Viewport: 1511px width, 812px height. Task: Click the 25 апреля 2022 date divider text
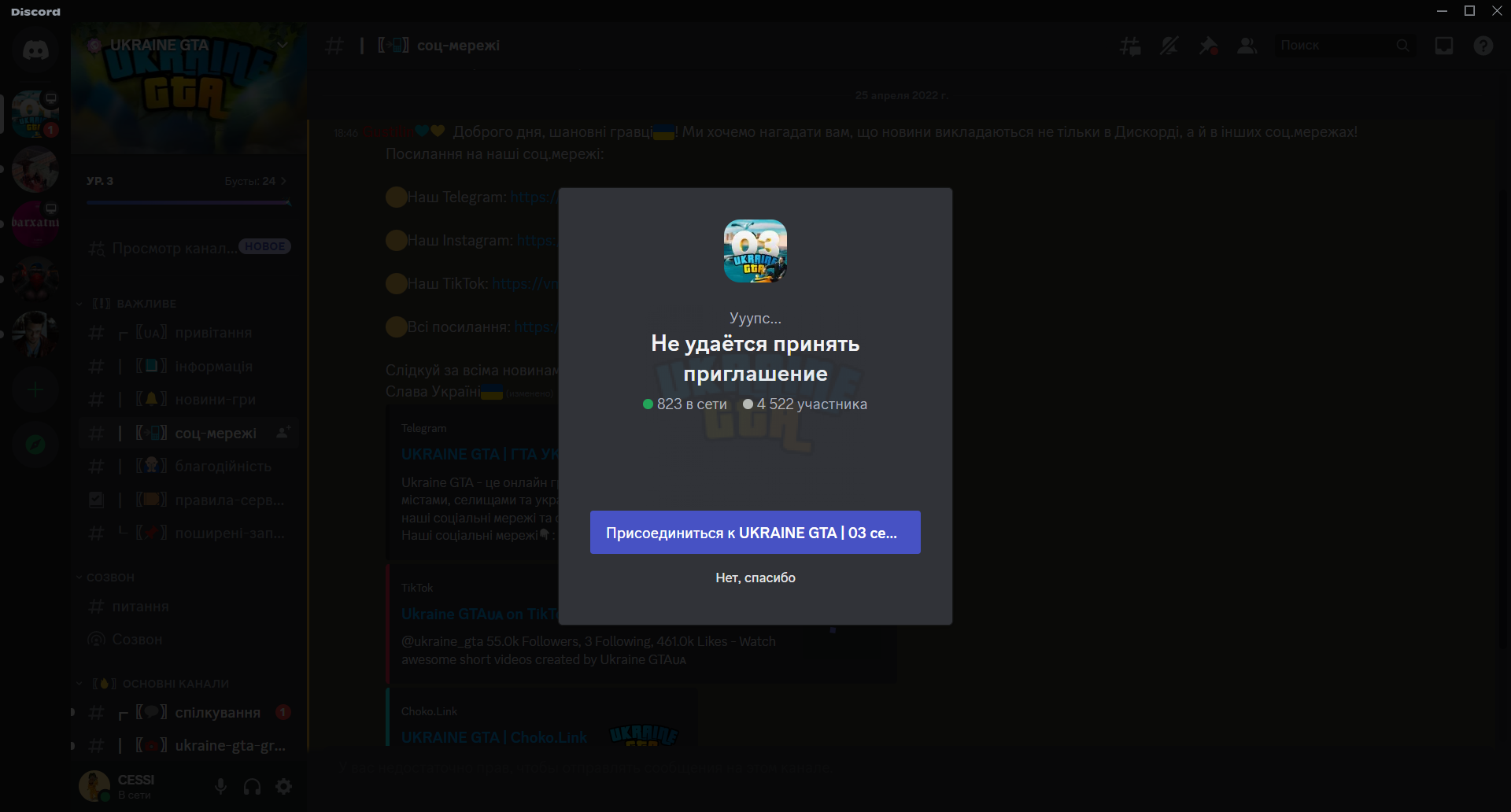902,95
